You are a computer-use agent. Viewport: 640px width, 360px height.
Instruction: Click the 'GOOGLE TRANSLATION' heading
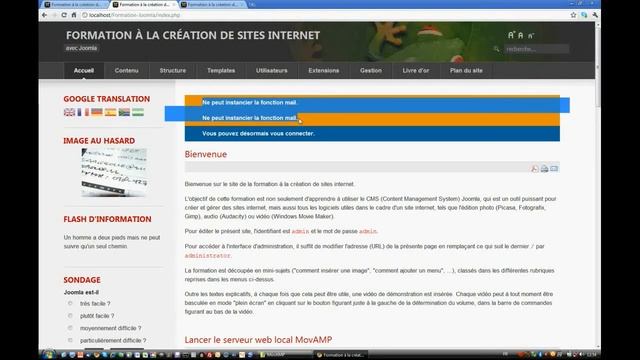pyautogui.click(x=107, y=99)
